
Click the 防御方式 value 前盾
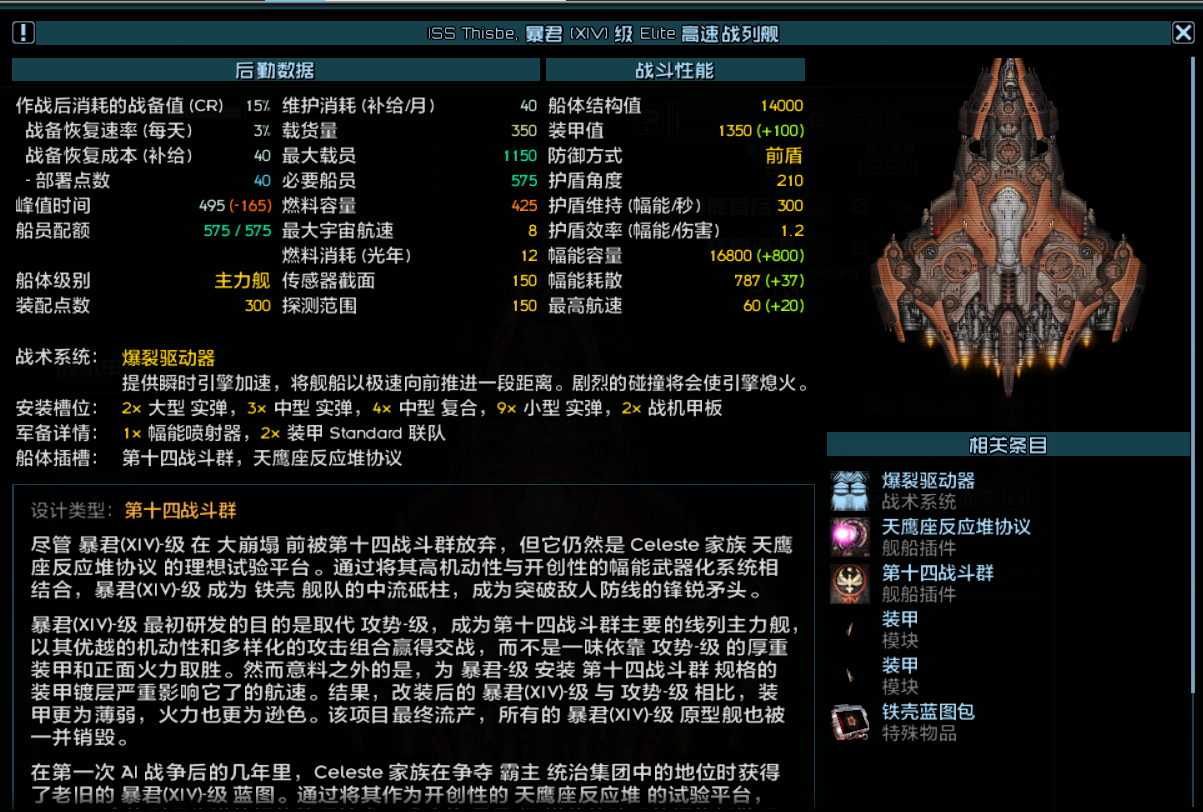point(784,156)
